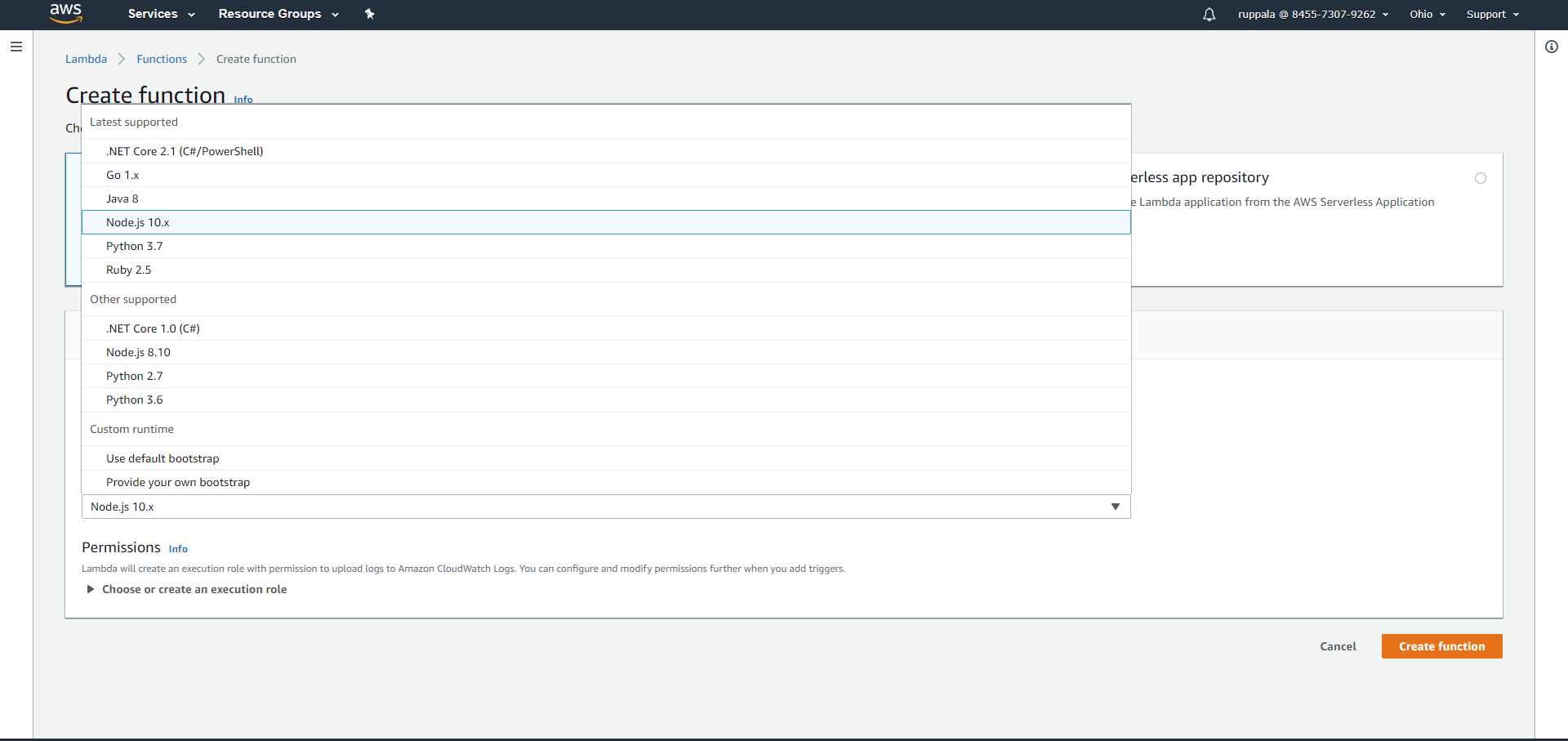
Task: Click the AWS home logo
Action: (x=65, y=14)
